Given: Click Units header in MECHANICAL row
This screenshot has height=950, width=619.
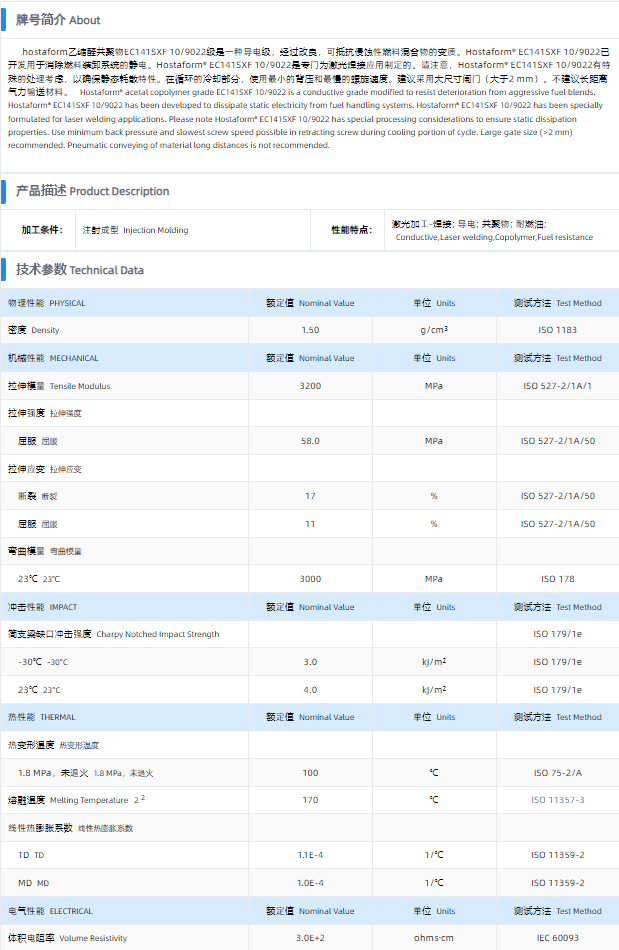Looking at the screenshot, I should coord(434,358).
